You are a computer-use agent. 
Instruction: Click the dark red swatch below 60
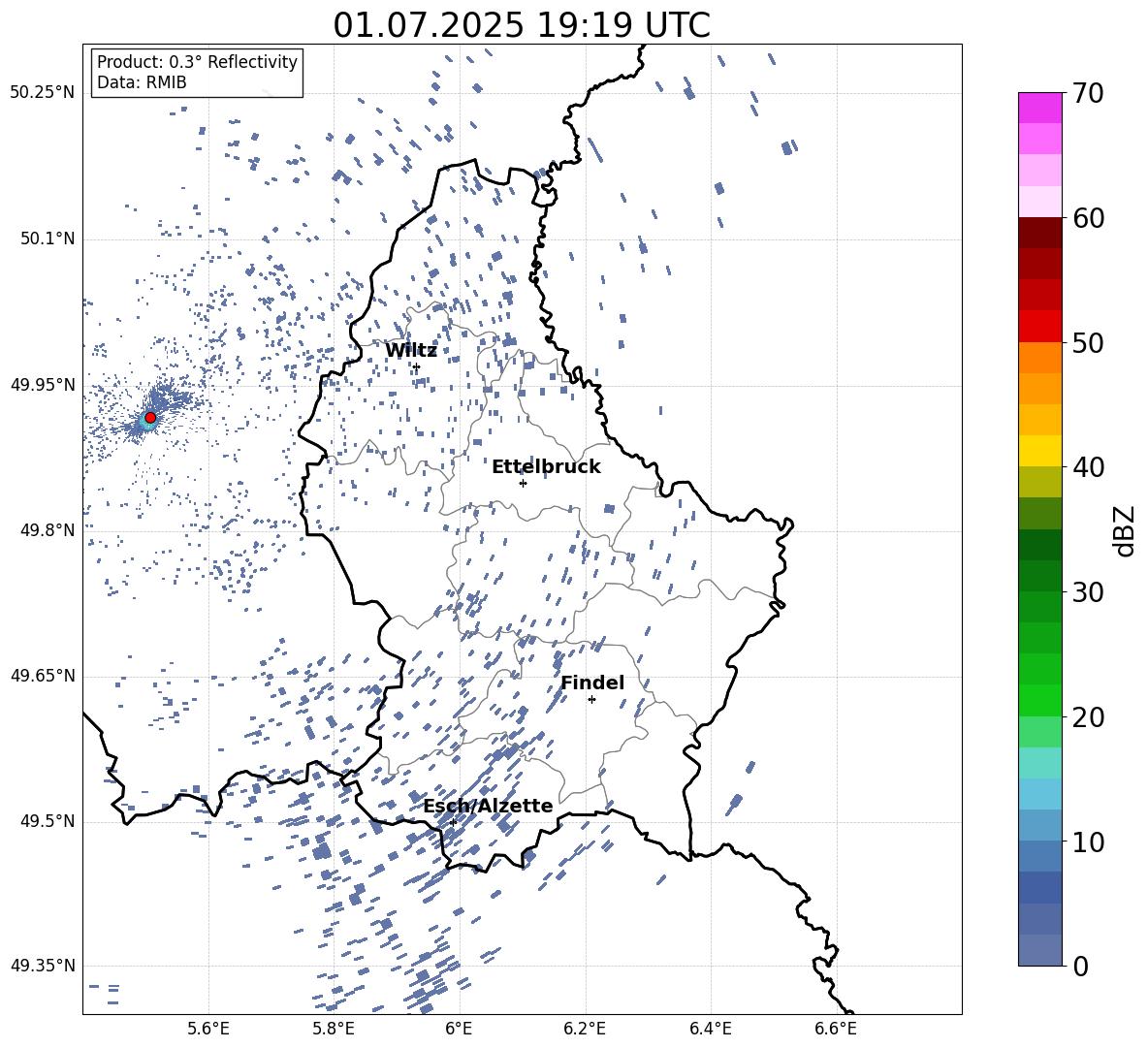click(x=1039, y=233)
